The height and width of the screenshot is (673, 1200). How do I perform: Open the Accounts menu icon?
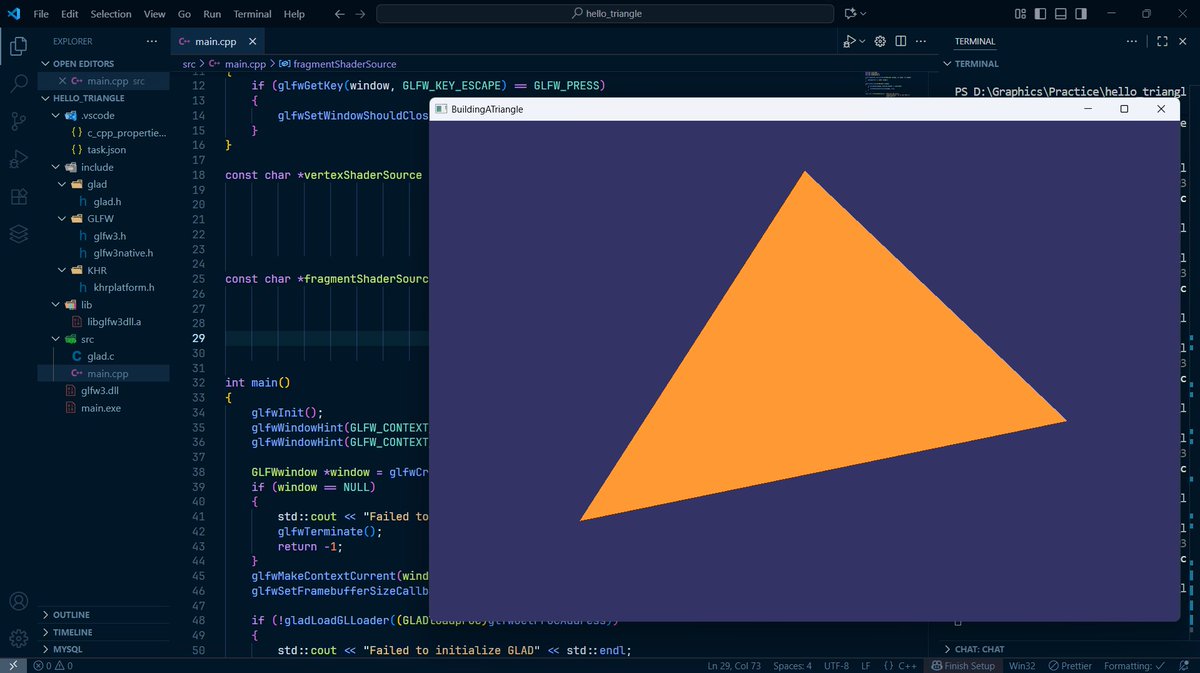pyautogui.click(x=18, y=601)
